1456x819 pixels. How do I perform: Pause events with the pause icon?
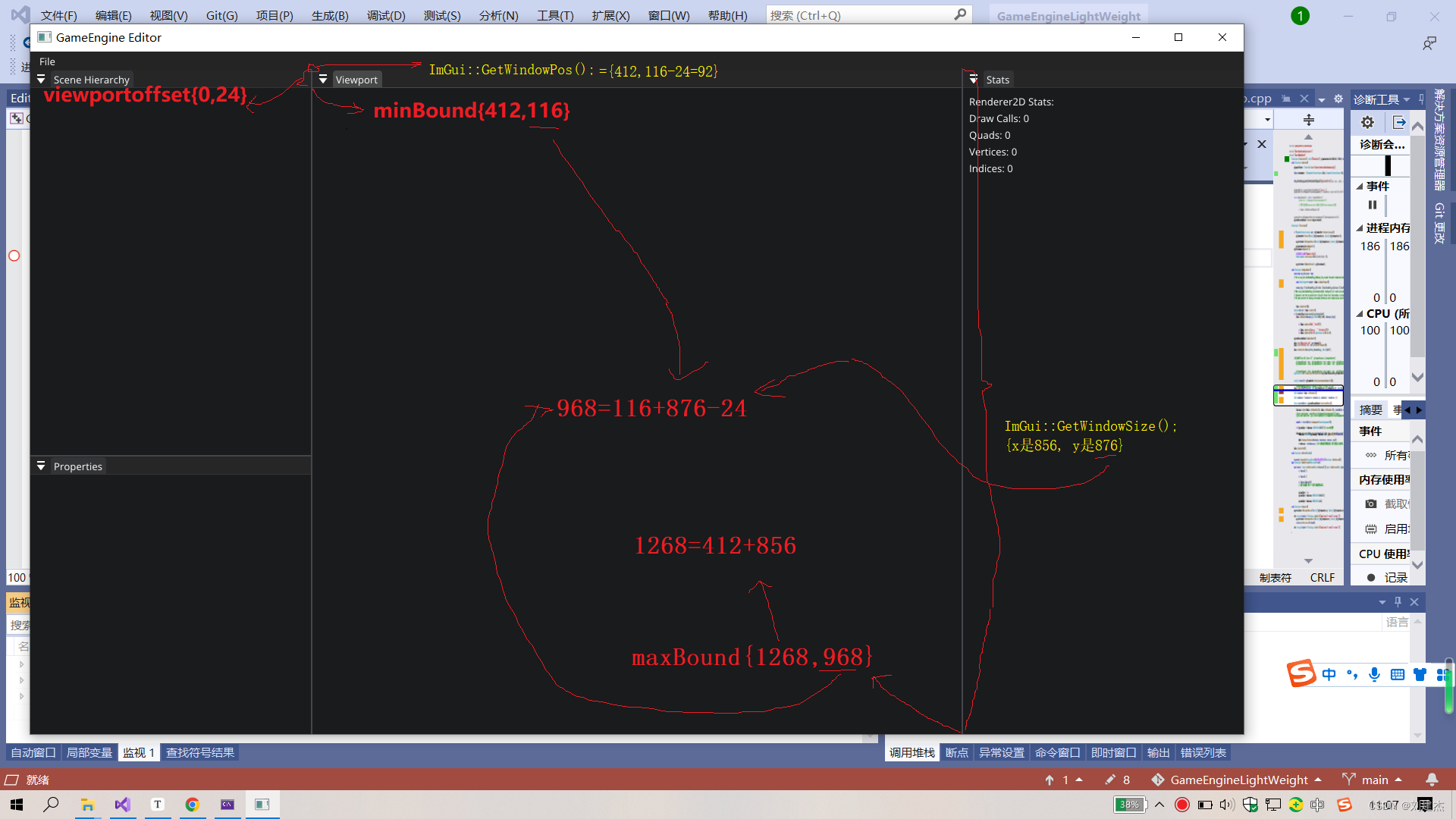pyautogui.click(x=1372, y=205)
